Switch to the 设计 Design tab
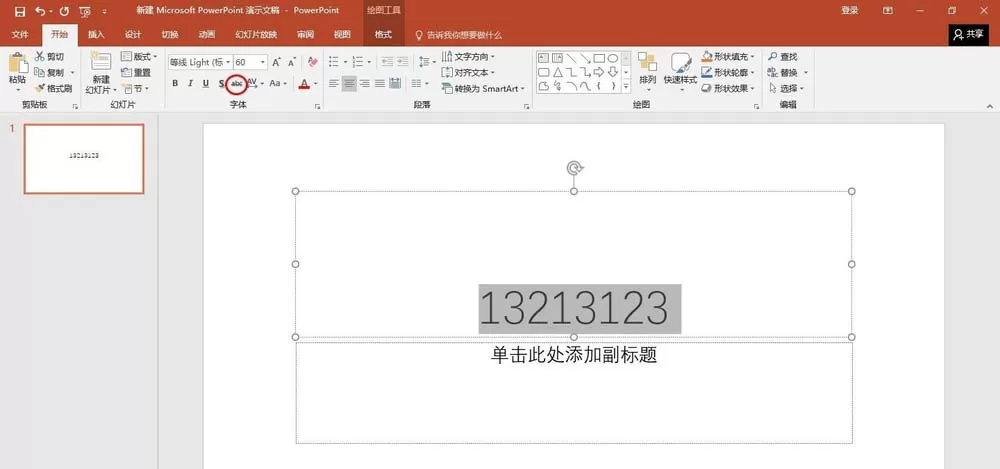Image resolution: width=1000 pixels, height=469 pixels. pyautogui.click(x=133, y=35)
